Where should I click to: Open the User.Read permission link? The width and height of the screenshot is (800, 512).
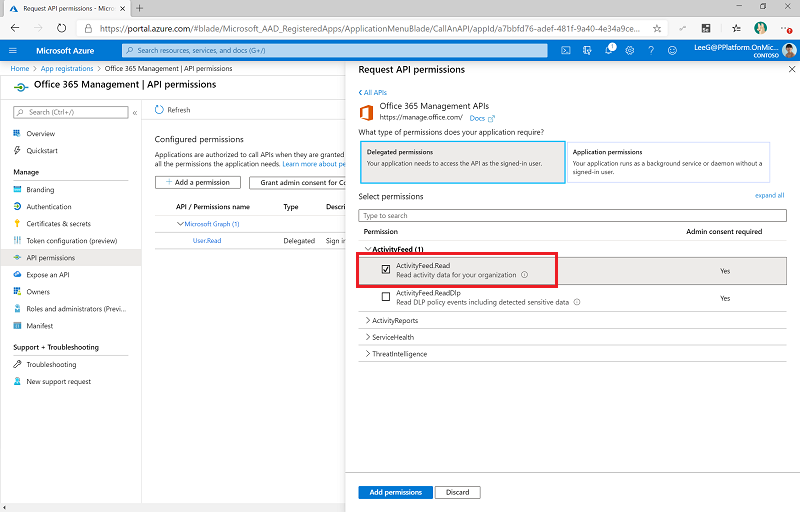point(207,241)
